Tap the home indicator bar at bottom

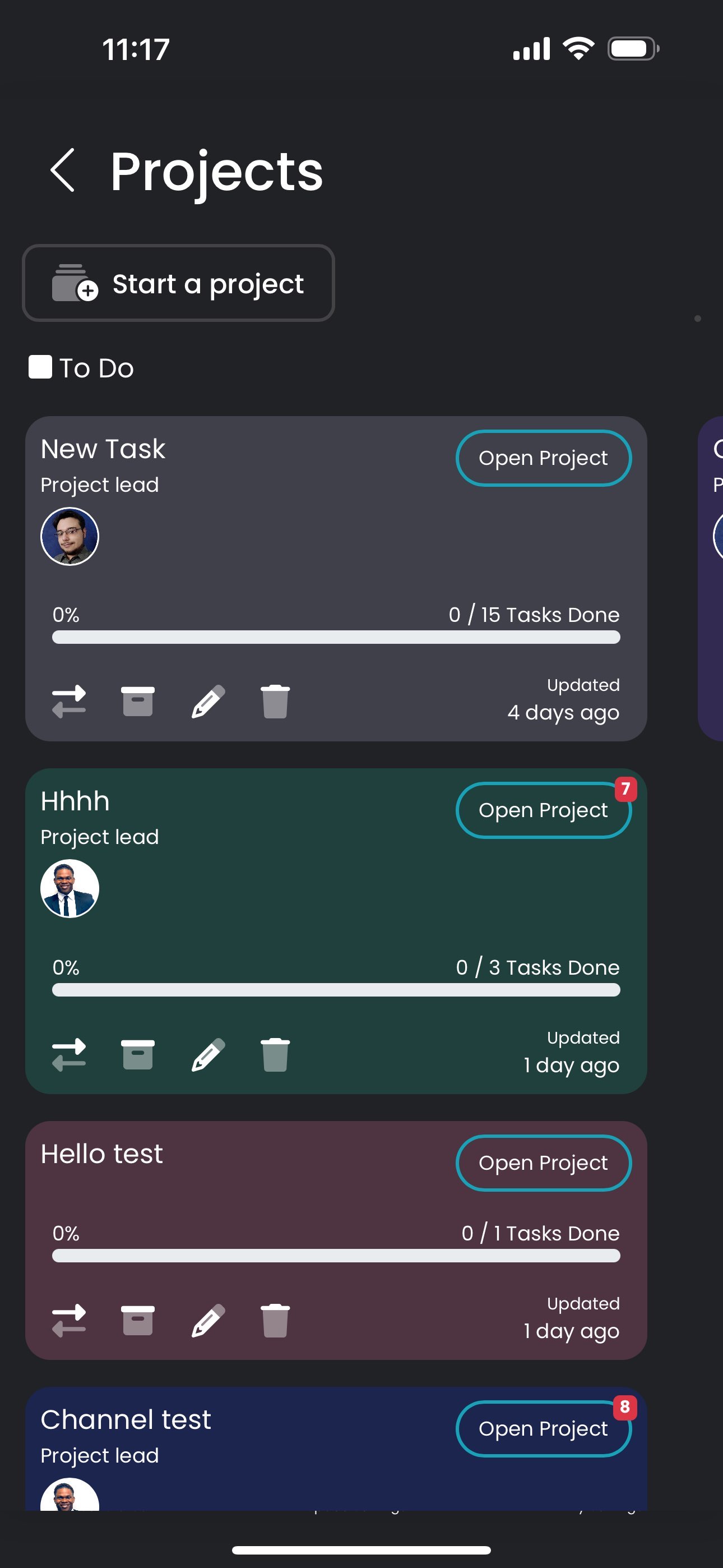[x=361, y=1549]
